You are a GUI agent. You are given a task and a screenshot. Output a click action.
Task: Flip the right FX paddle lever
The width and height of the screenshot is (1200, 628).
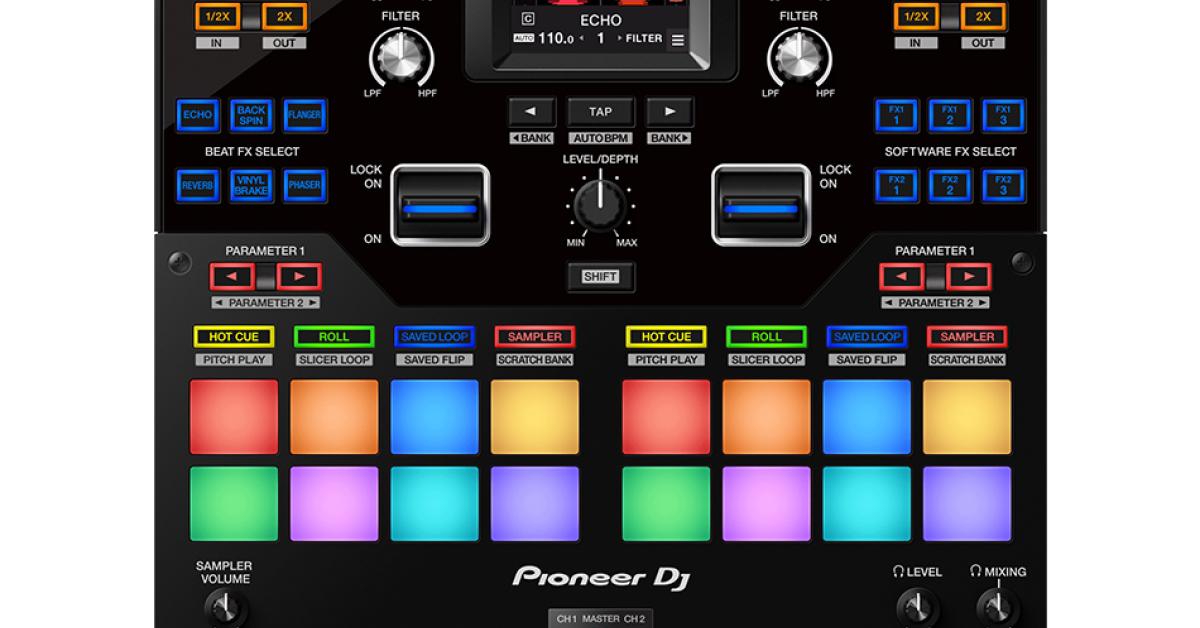coord(762,207)
